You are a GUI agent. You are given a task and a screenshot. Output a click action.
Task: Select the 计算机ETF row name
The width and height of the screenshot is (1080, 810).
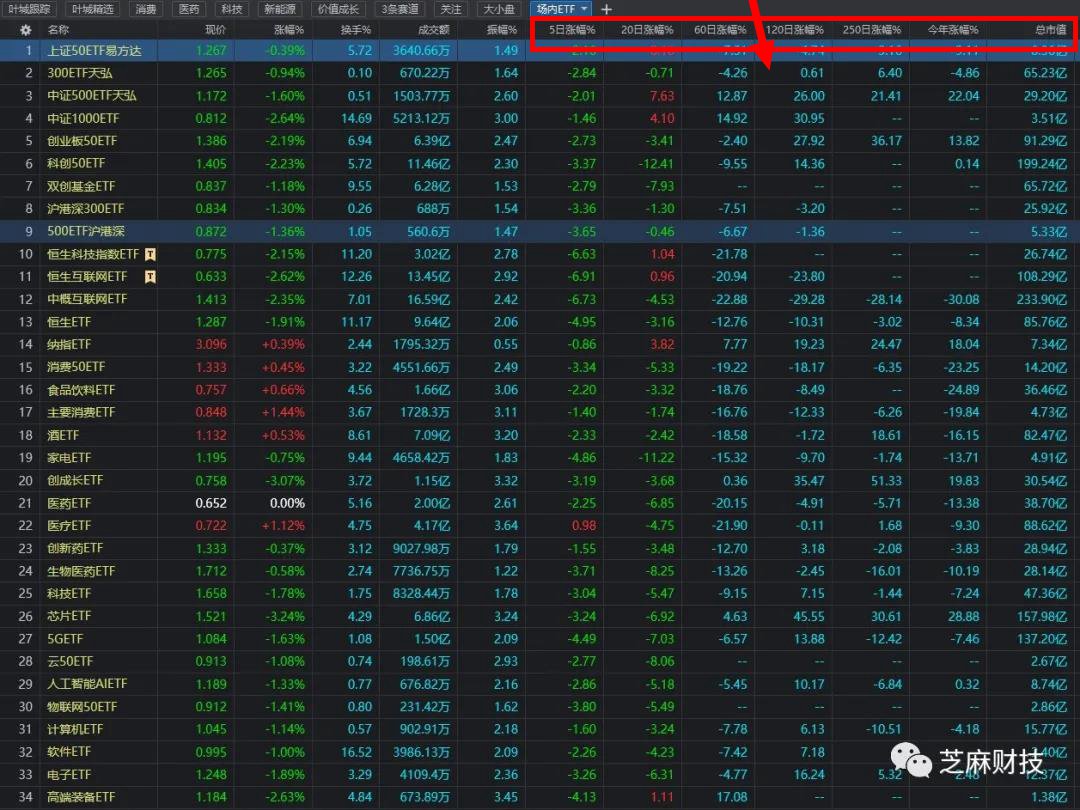[x=75, y=729]
